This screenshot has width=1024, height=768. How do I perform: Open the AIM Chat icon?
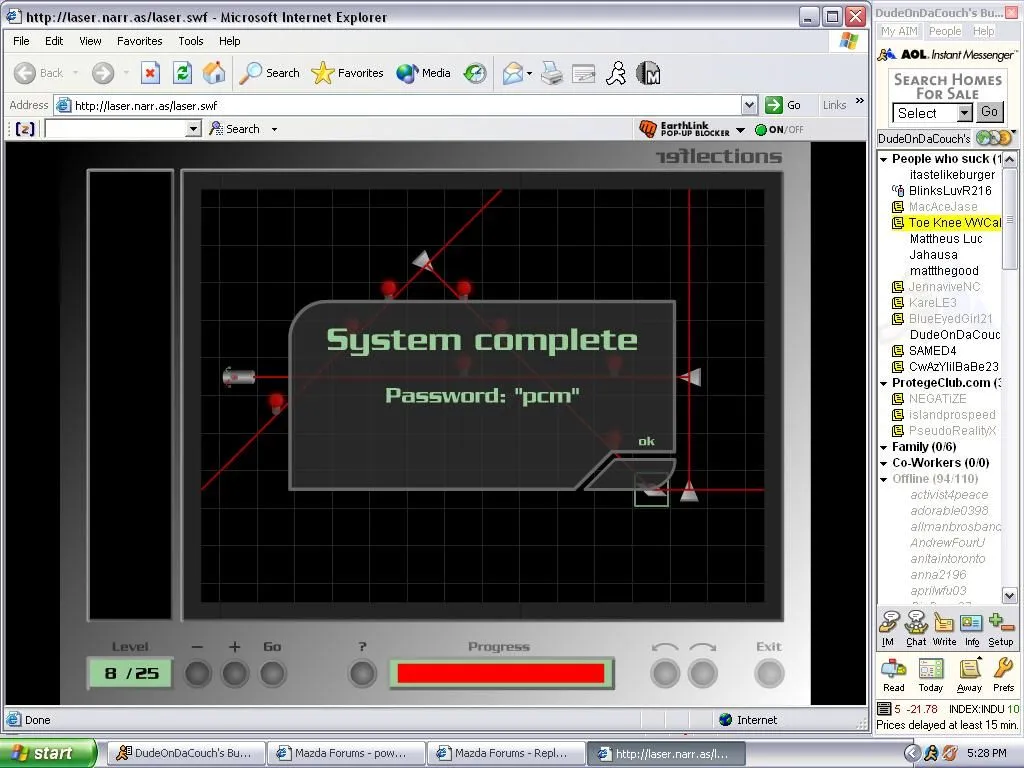click(916, 628)
